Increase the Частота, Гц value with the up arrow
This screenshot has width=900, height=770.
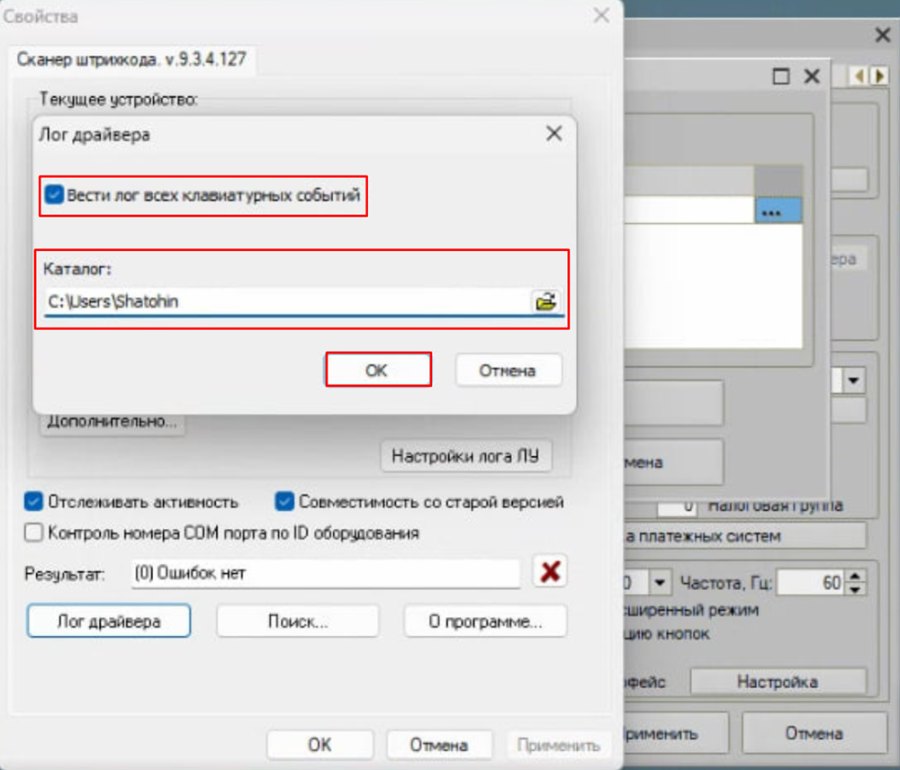[855, 577]
